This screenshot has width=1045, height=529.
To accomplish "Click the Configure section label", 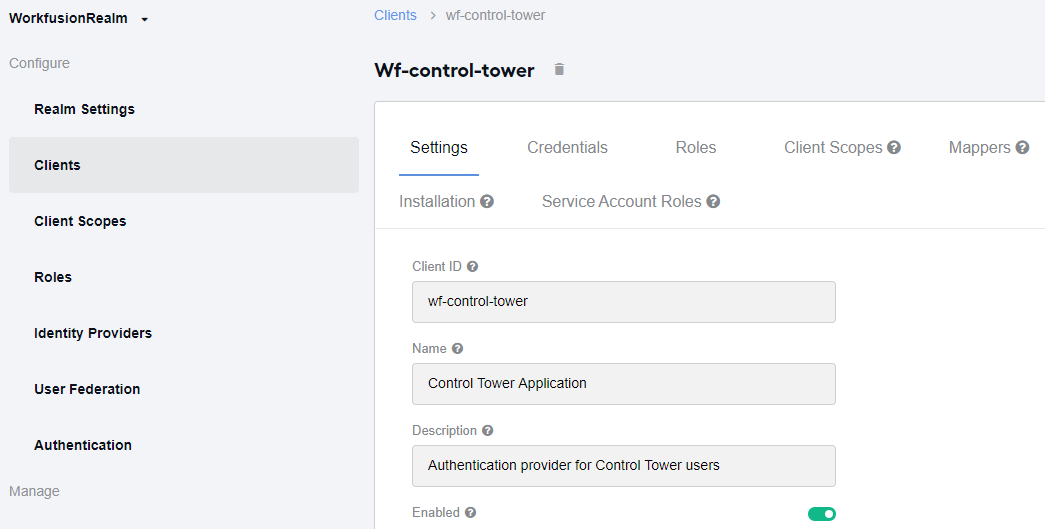I will click(39, 63).
